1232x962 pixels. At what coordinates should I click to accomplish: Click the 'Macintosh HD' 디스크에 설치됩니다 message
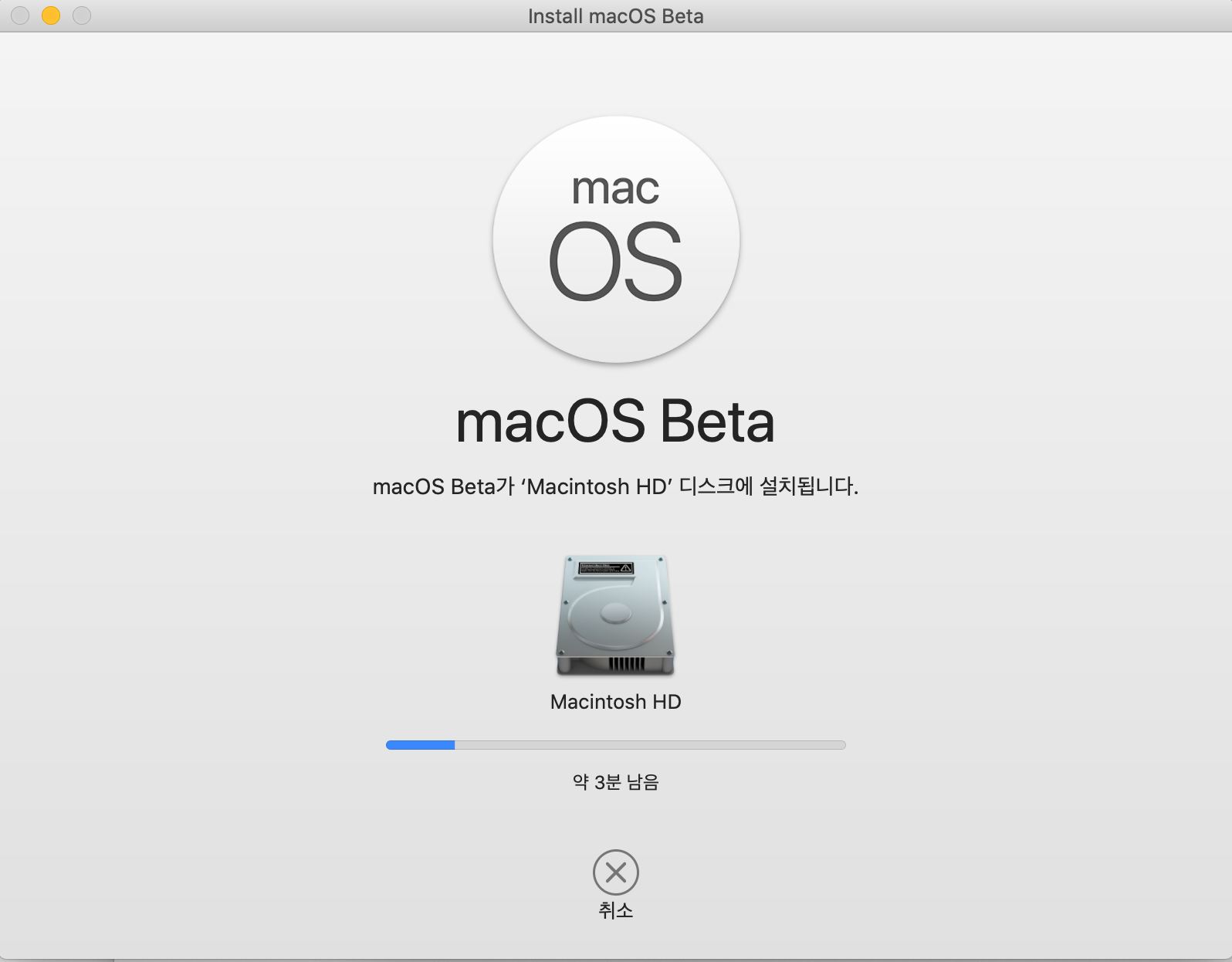615,486
